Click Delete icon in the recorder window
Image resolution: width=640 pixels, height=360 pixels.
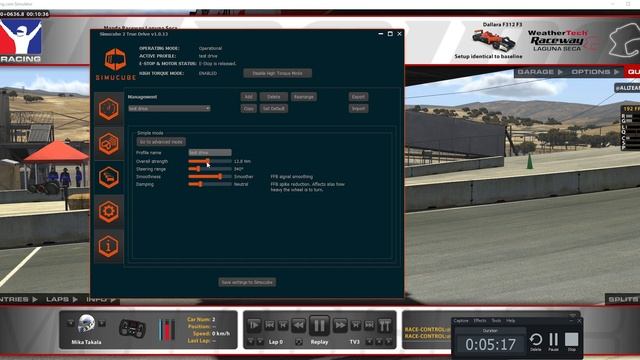click(536, 342)
